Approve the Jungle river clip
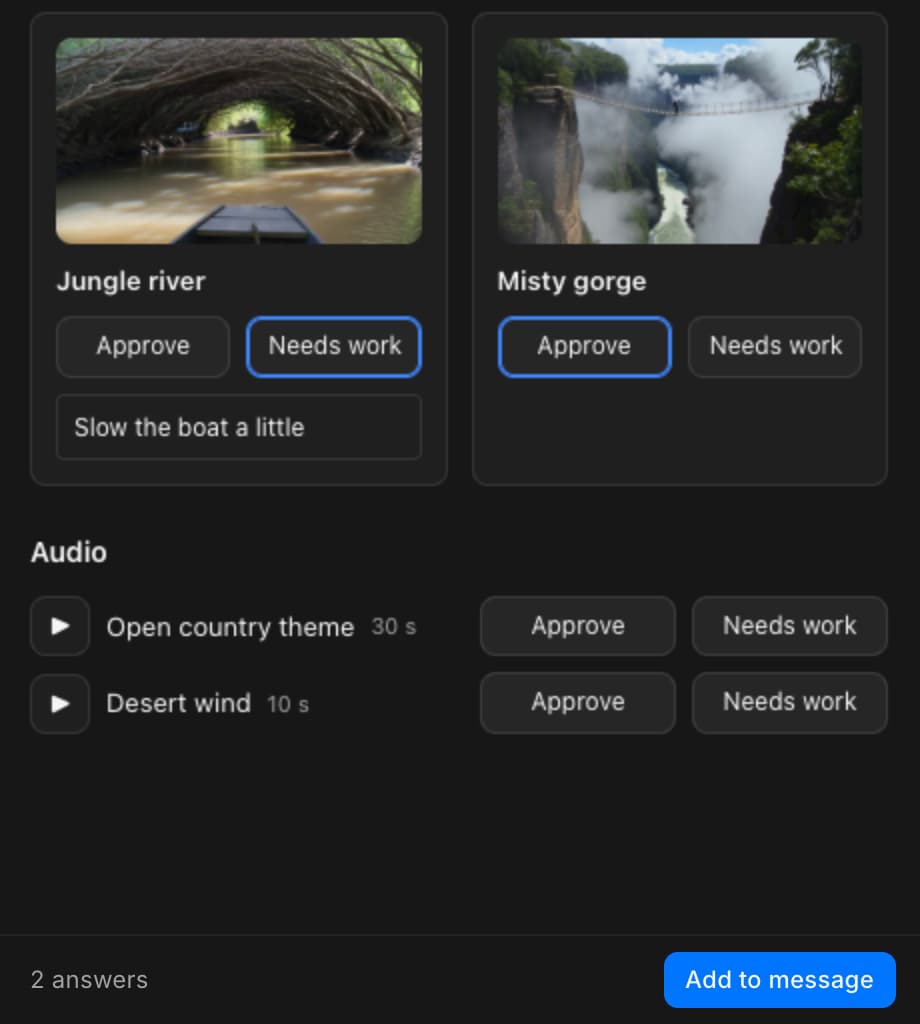This screenshot has height=1024, width=920. pos(143,346)
